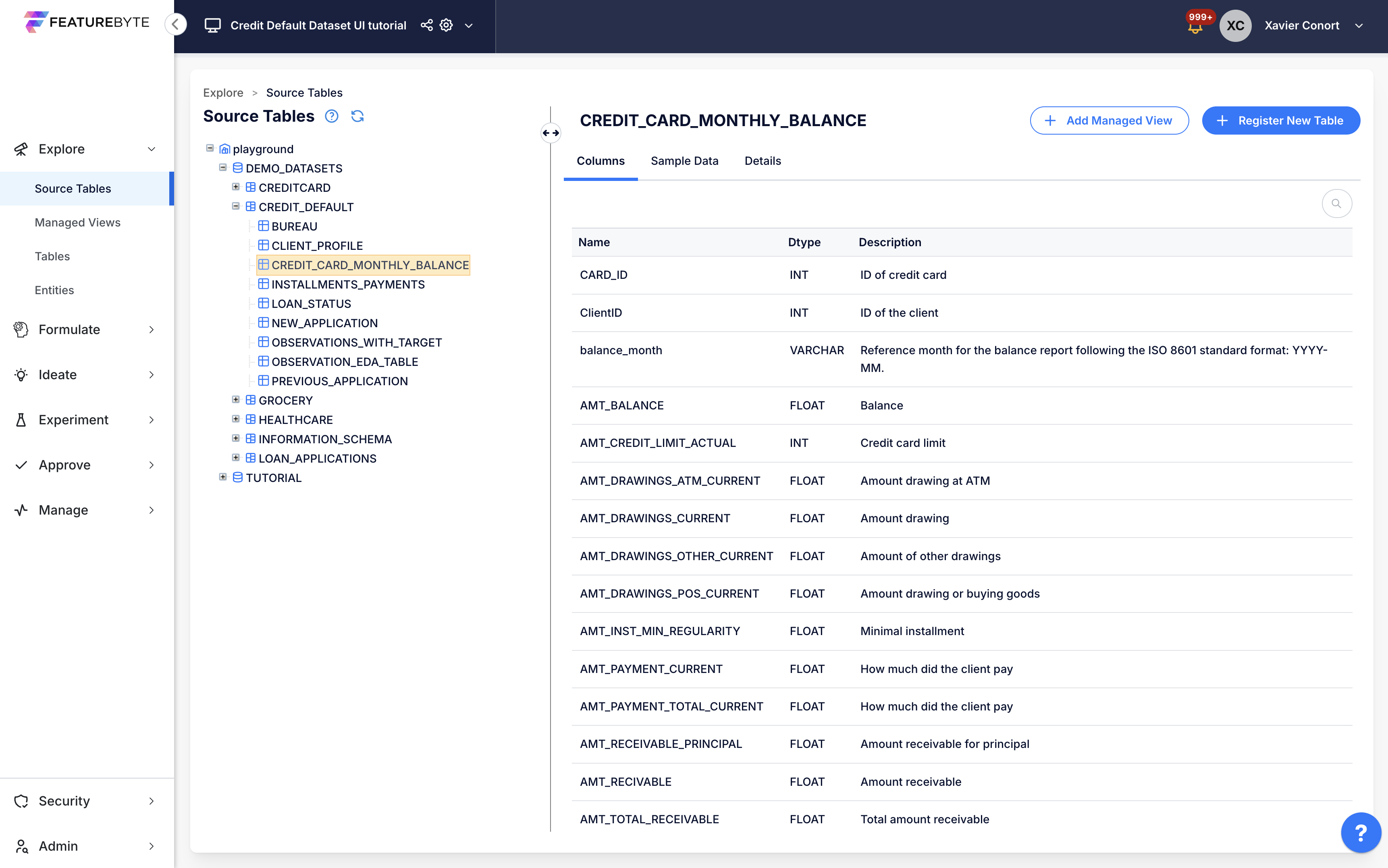The image size is (1388, 868).
Task: Open the Source Tables help icon
Action: [332, 116]
